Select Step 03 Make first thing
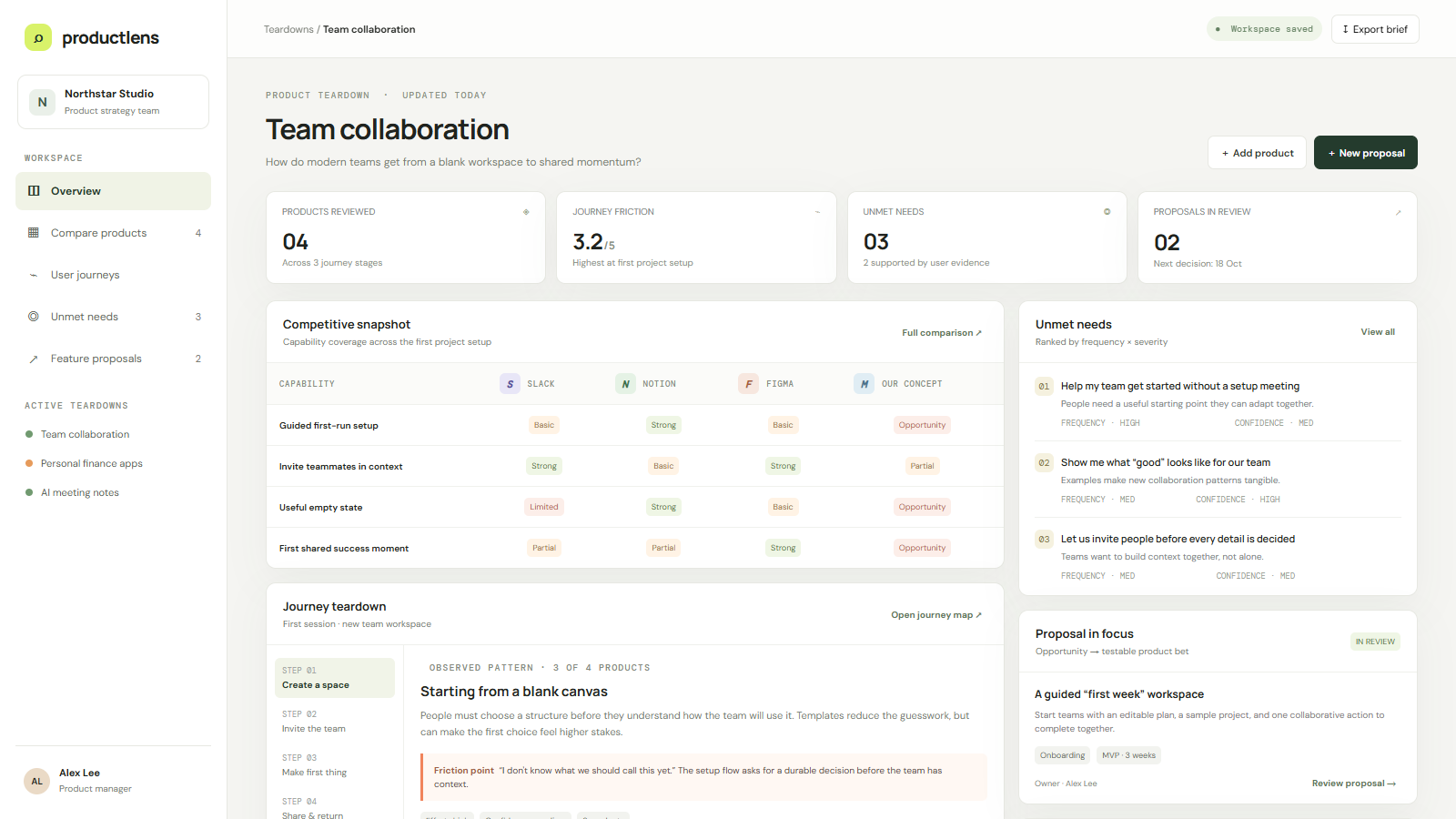This screenshot has width=1456, height=819. point(335,765)
